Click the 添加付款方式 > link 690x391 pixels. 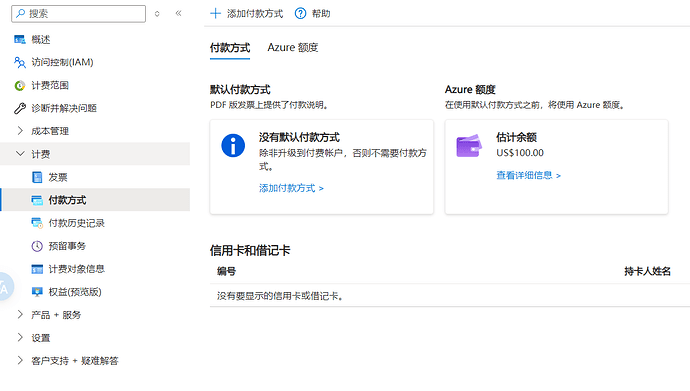coord(291,188)
